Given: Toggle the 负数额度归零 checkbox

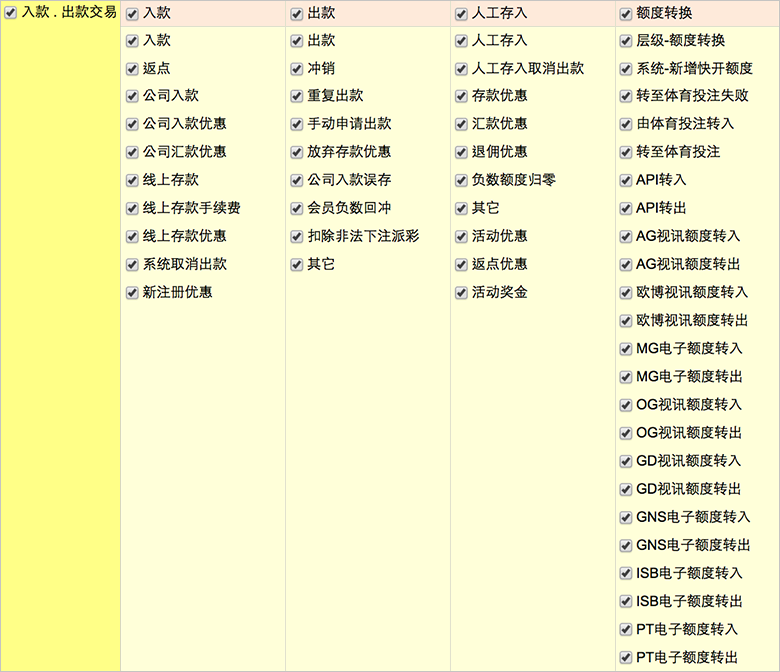Looking at the screenshot, I should [461, 180].
